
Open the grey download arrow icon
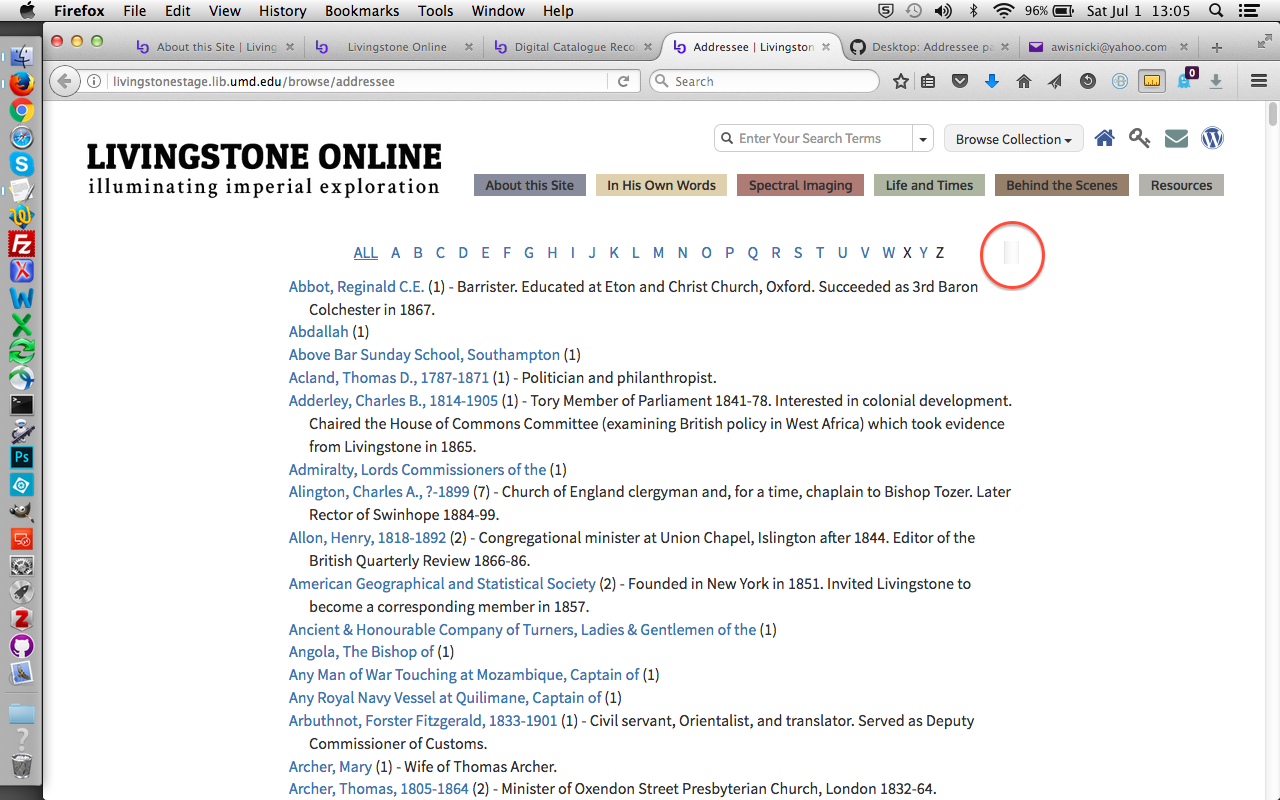1216,81
